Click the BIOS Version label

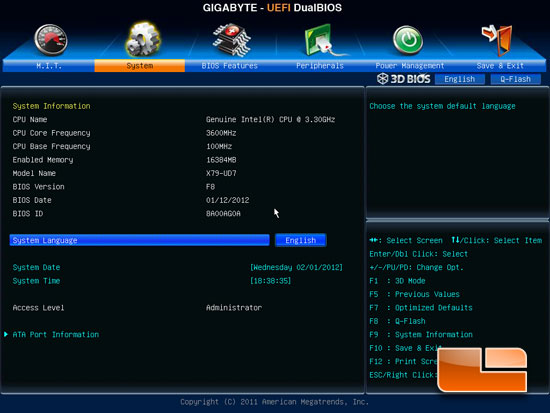pyautogui.click(x=38, y=187)
